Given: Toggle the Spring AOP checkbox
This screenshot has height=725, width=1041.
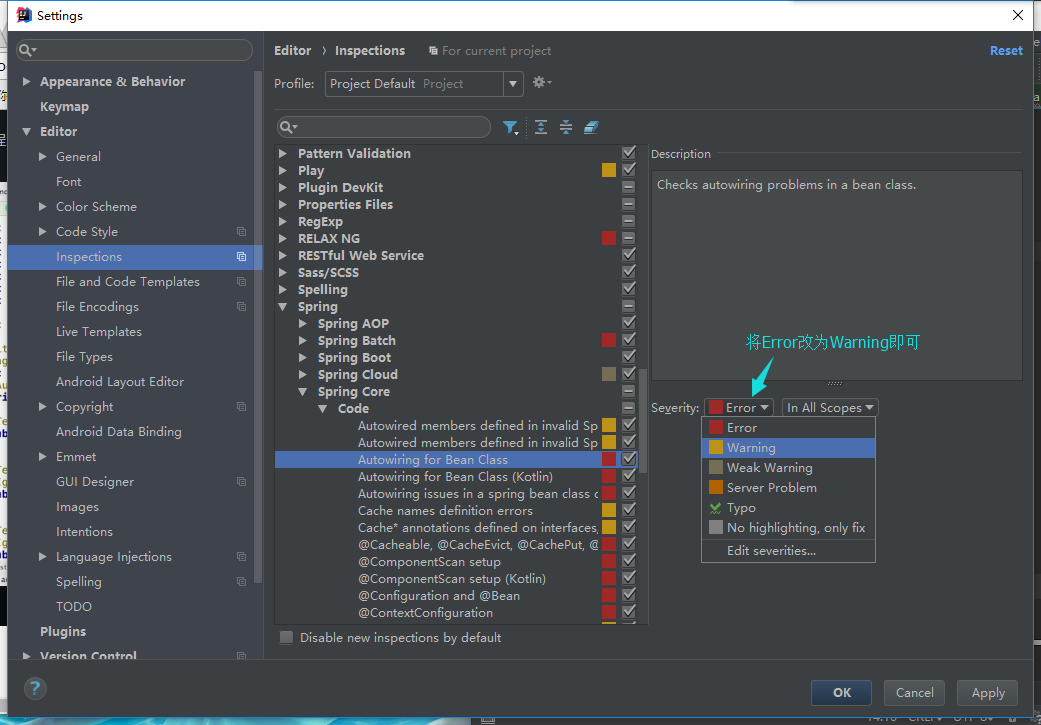Looking at the screenshot, I should [629, 323].
